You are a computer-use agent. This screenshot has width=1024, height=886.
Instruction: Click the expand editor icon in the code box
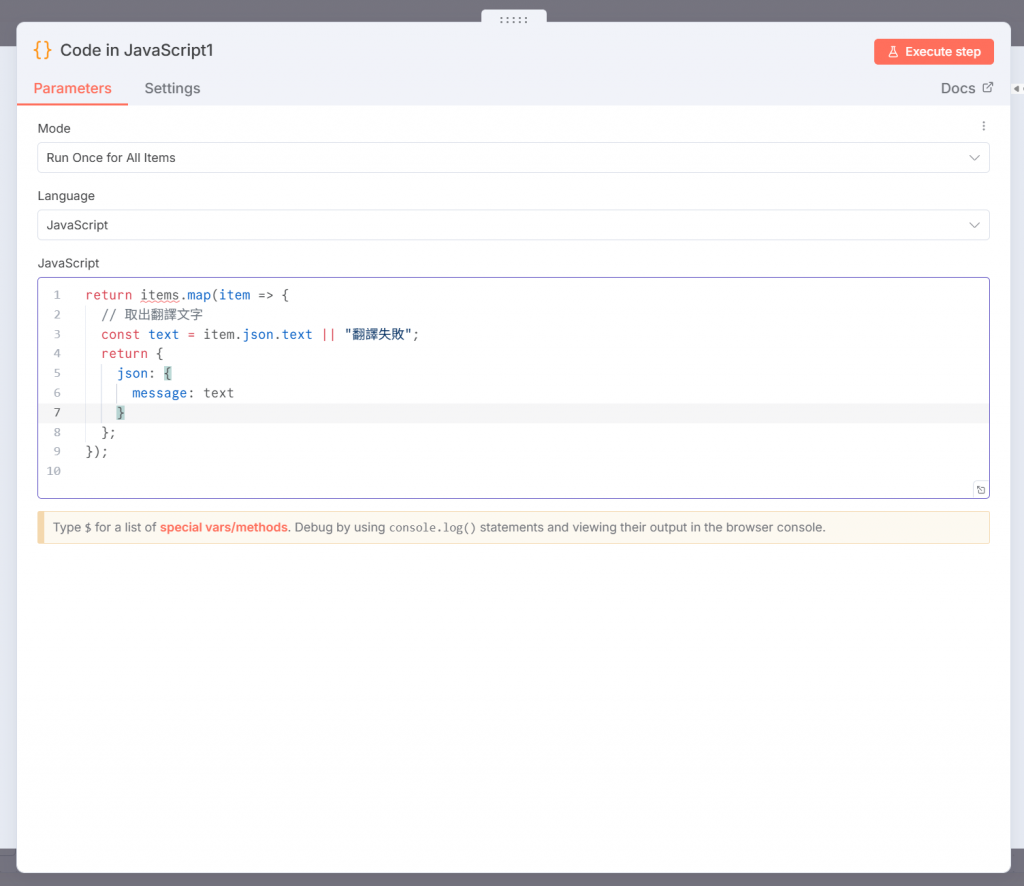click(x=980, y=490)
